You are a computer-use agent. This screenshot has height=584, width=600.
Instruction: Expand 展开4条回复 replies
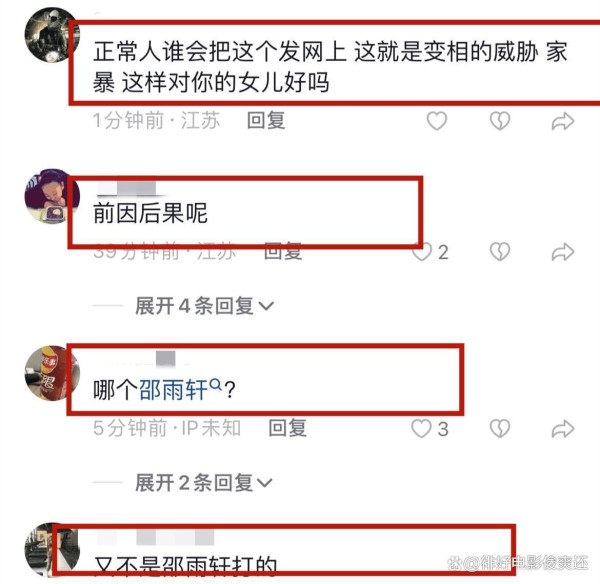click(204, 306)
